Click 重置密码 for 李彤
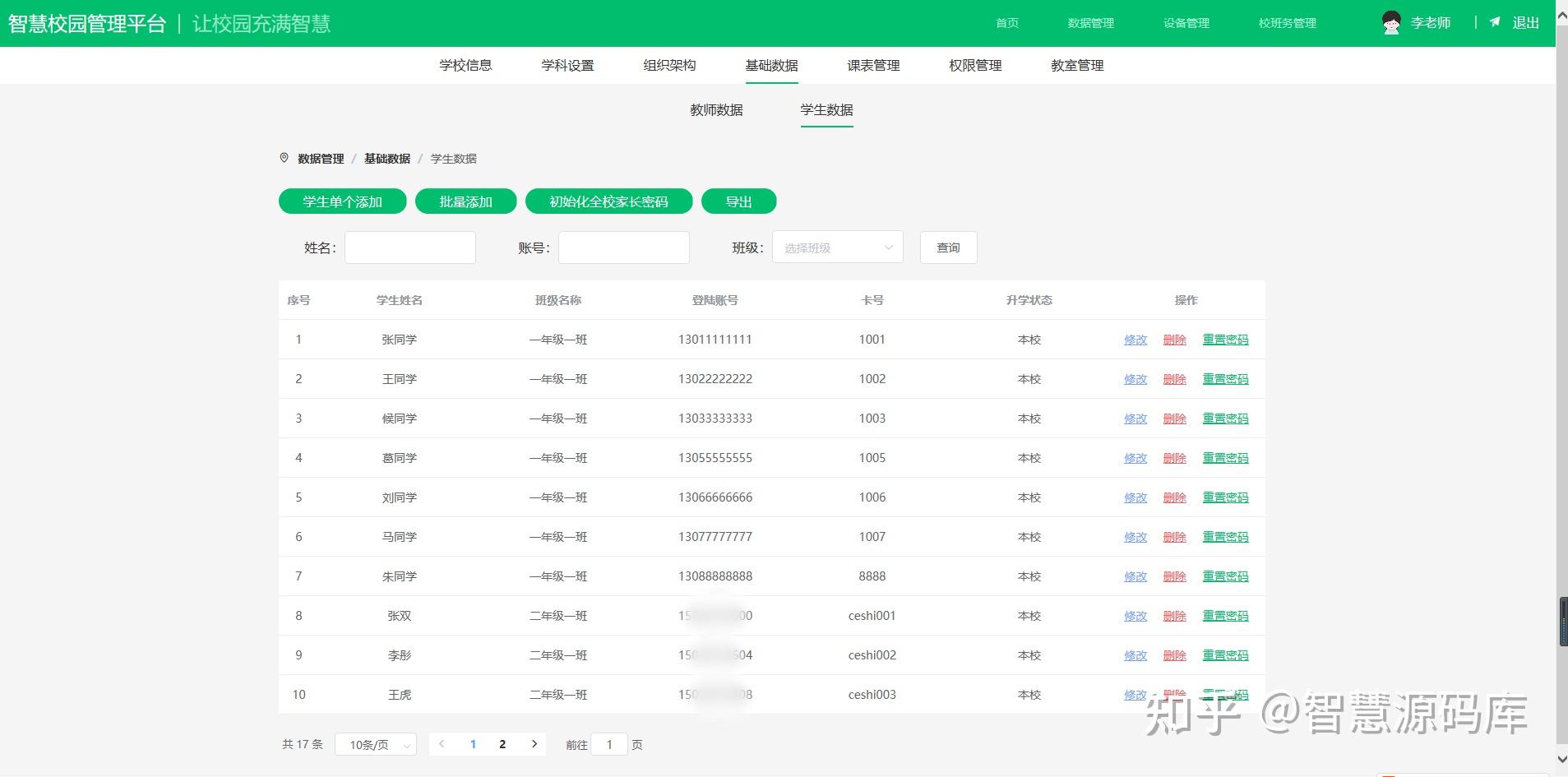 (x=1226, y=655)
